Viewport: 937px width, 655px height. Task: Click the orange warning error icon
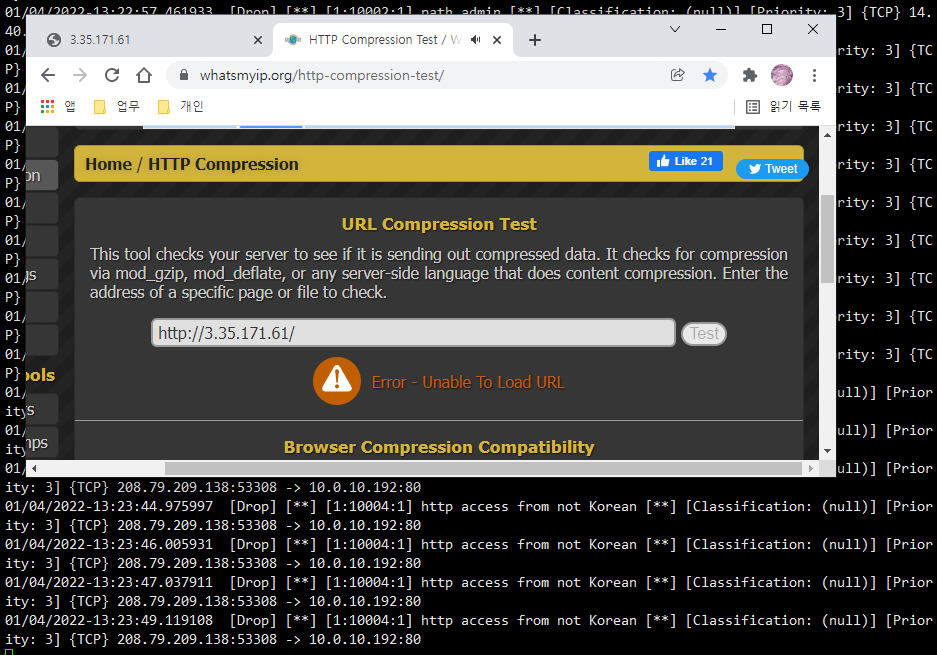click(x=337, y=381)
